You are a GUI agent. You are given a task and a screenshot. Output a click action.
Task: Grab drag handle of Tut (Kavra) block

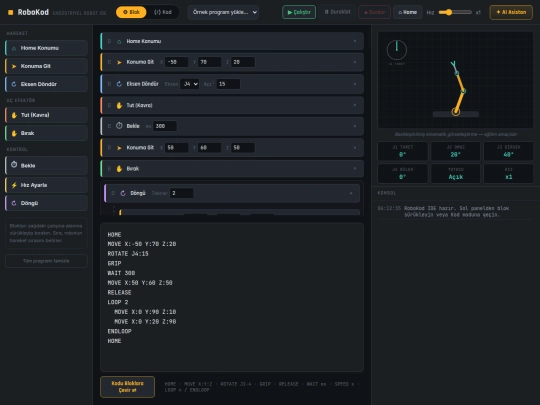click(109, 105)
